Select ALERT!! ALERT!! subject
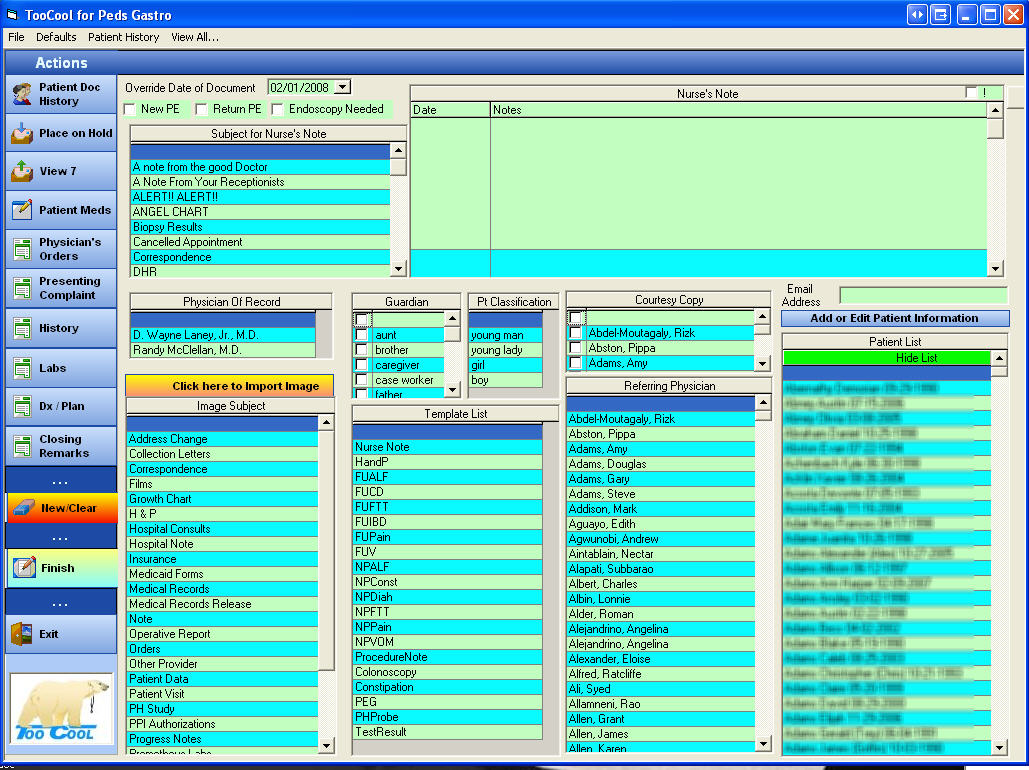This screenshot has height=770, width=1029. click(x=260, y=197)
